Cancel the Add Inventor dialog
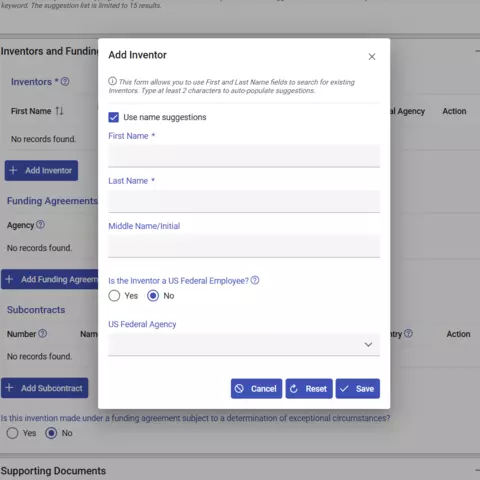The image size is (480, 480). (x=256, y=389)
